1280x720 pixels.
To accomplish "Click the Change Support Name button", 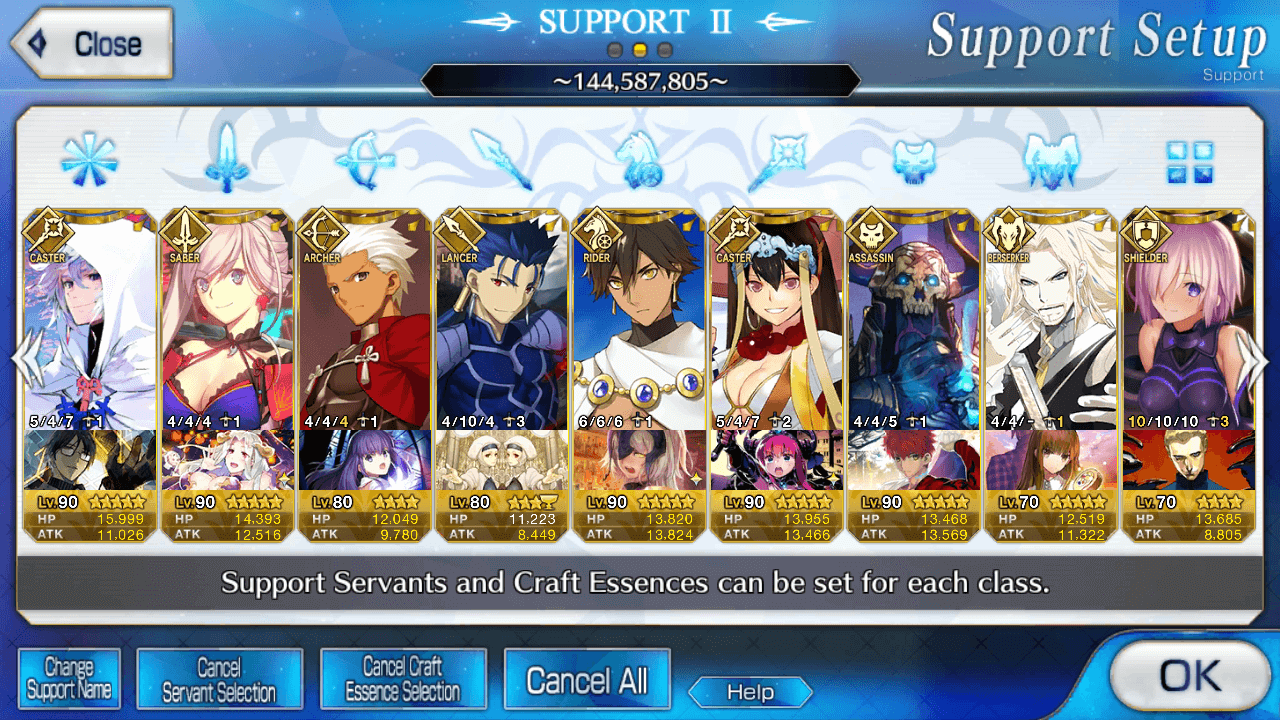I will [69, 679].
